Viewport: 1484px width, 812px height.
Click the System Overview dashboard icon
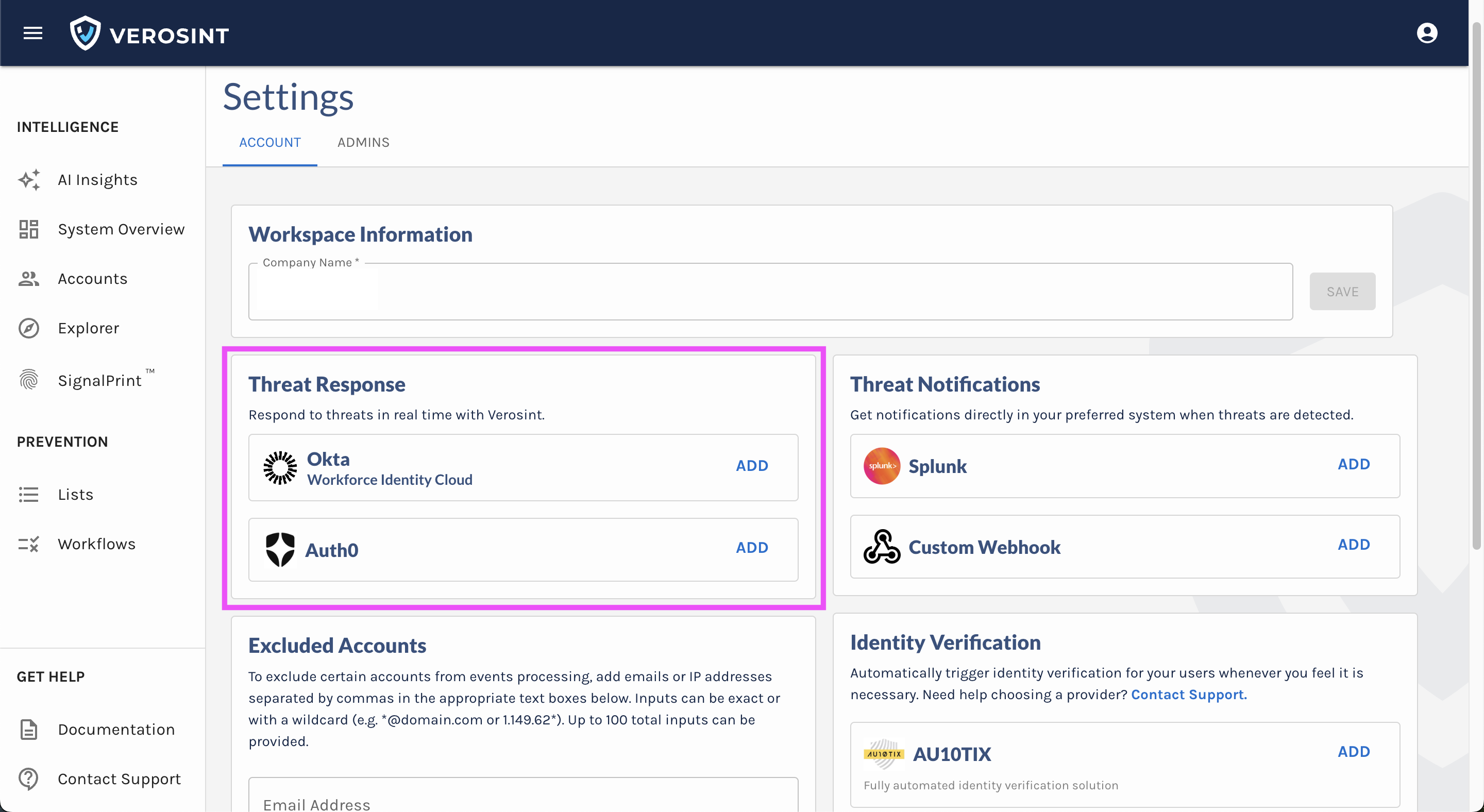pyautogui.click(x=29, y=229)
